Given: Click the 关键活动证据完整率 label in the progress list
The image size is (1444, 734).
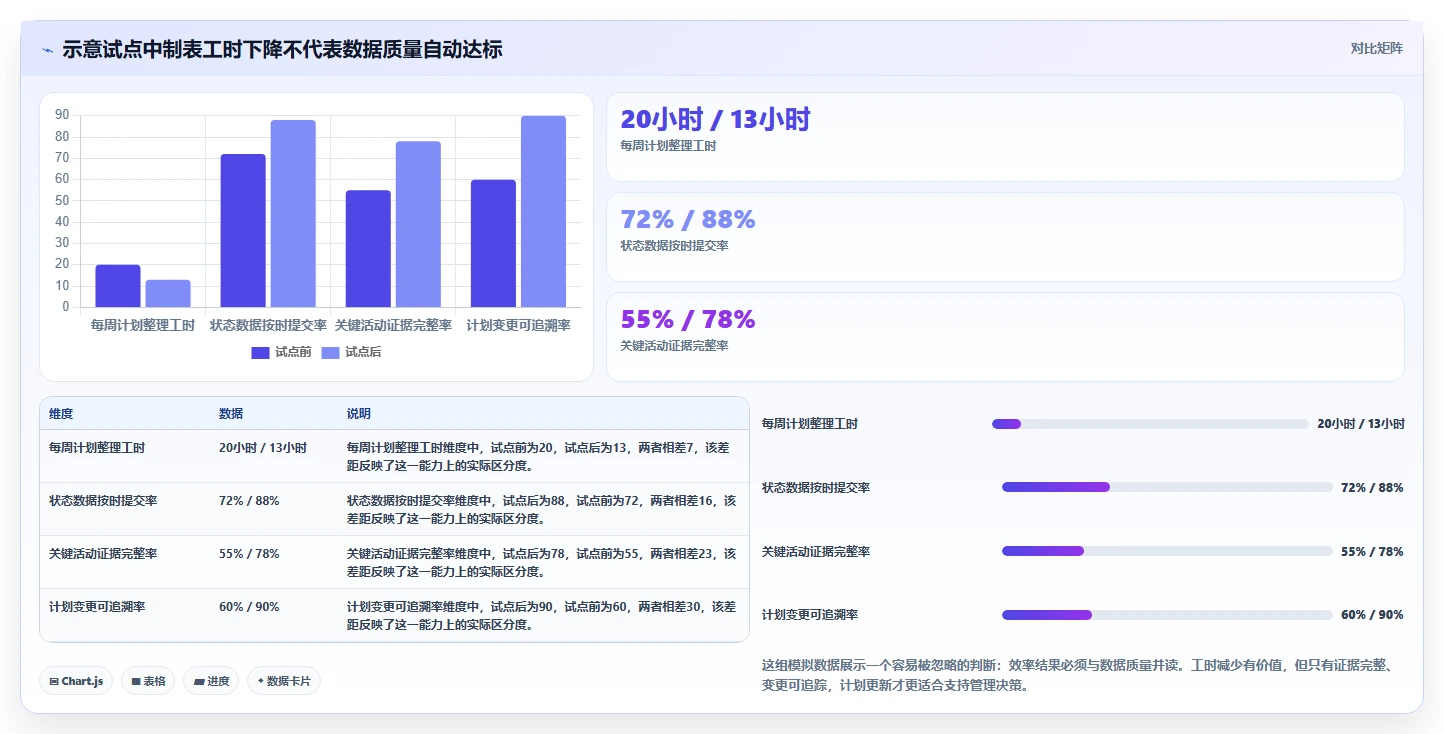Looking at the screenshot, I should point(816,552).
